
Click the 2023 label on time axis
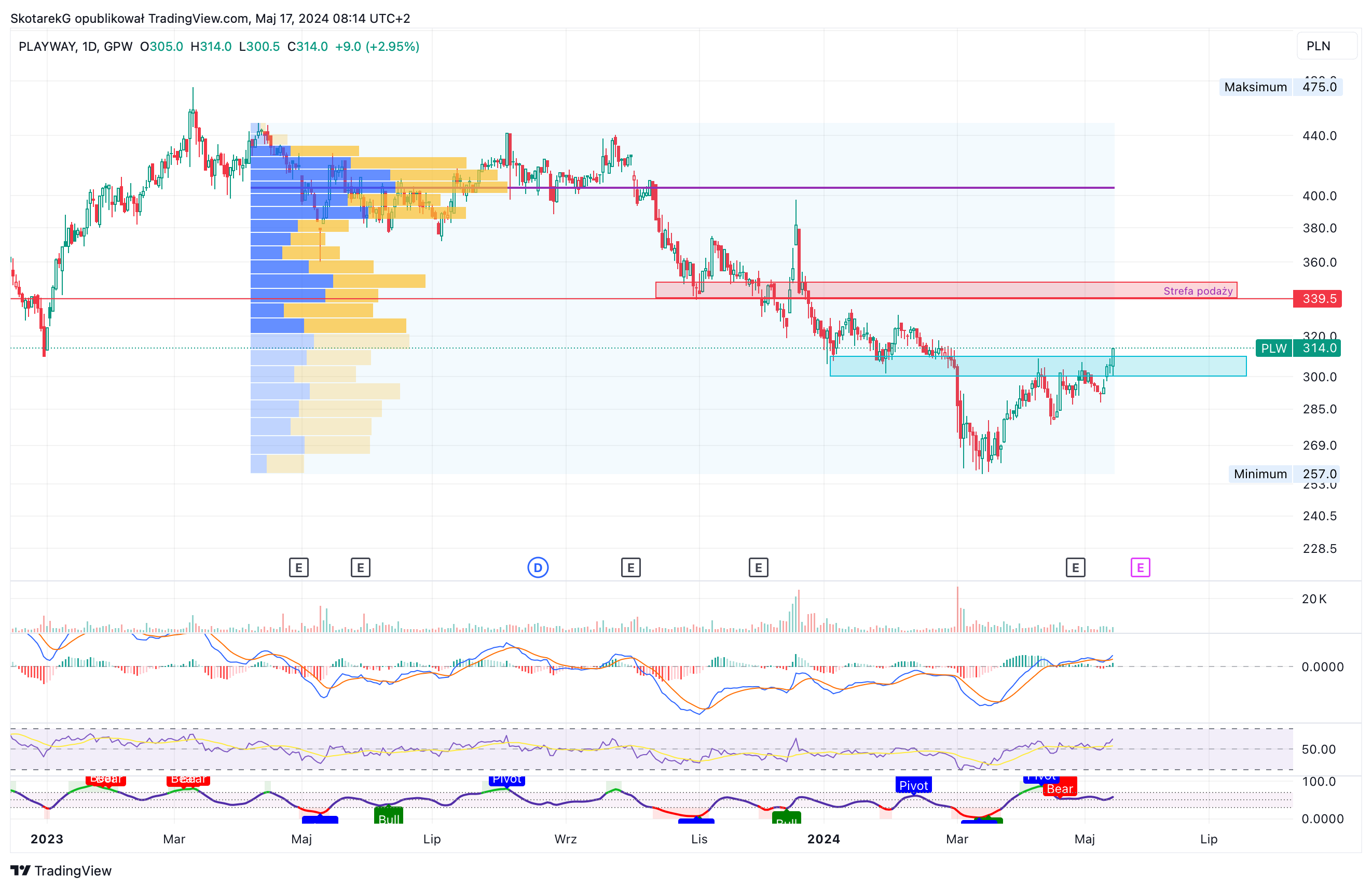(47, 839)
